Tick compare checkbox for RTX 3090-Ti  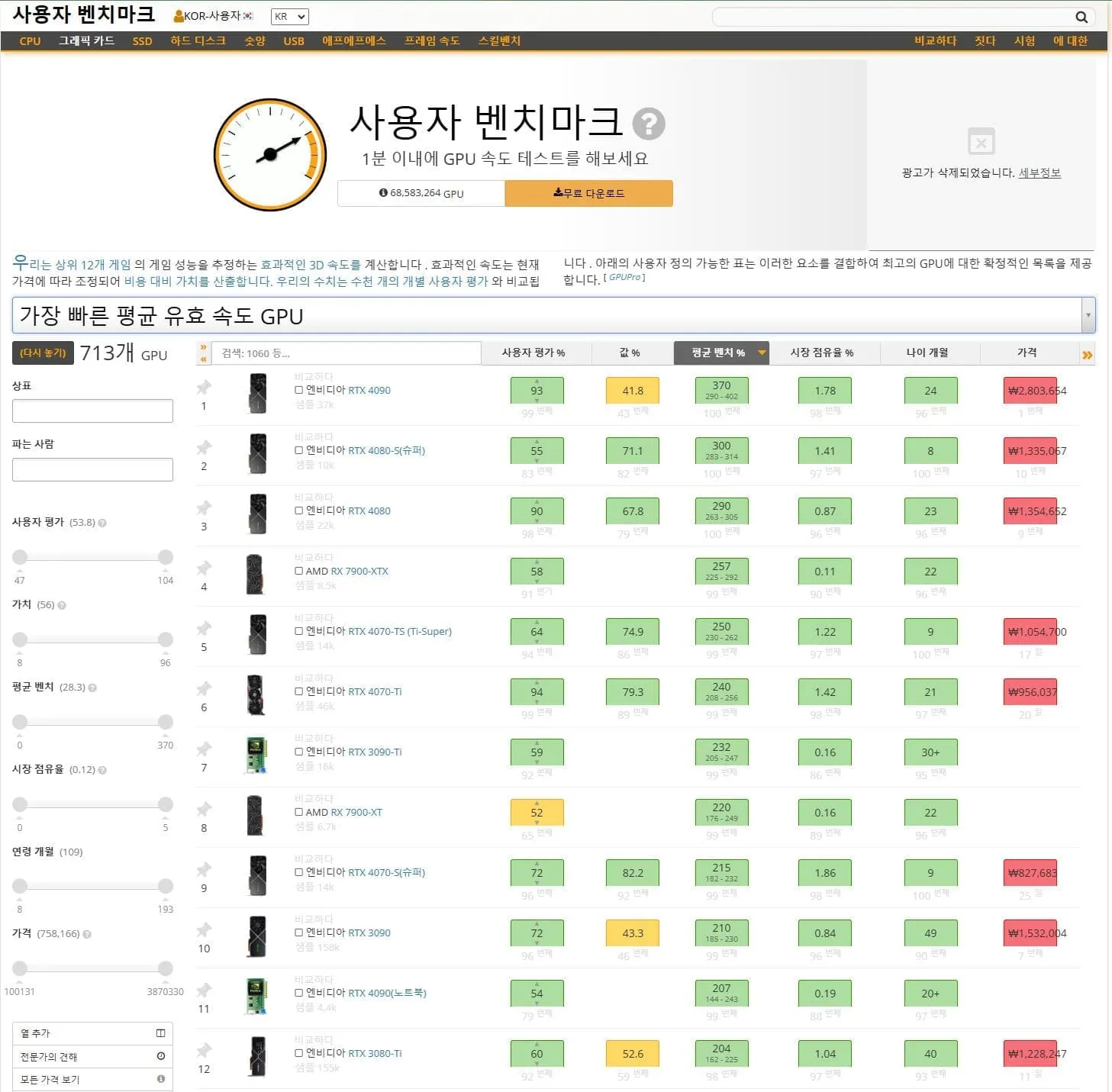pos(298,752)
